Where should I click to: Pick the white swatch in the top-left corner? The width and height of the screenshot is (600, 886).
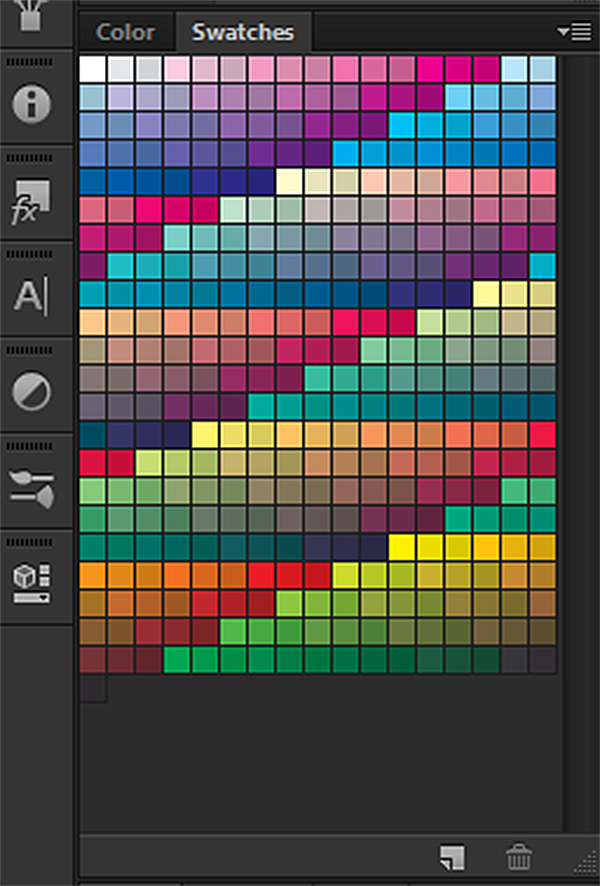coord(92,69)
